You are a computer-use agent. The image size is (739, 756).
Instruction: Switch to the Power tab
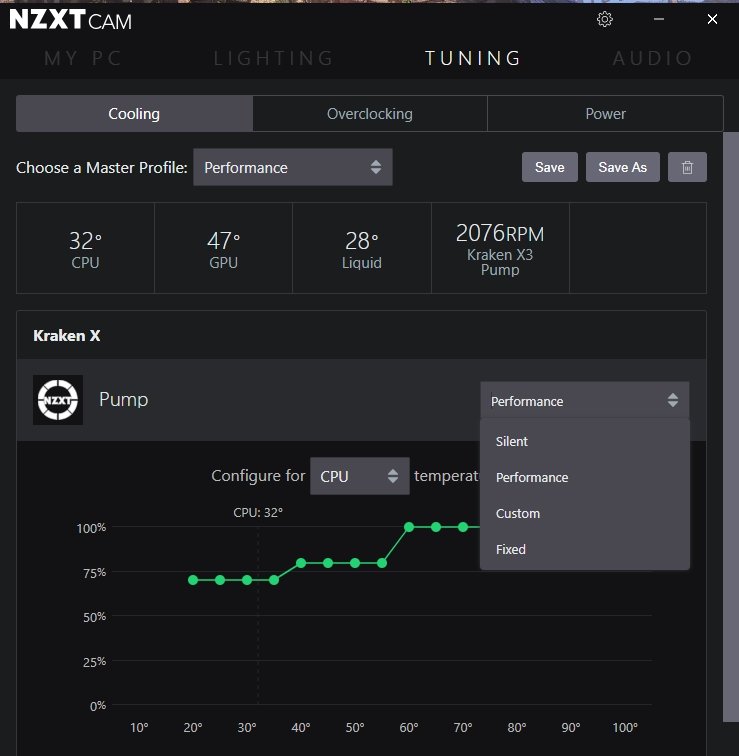tap(605, 114)
